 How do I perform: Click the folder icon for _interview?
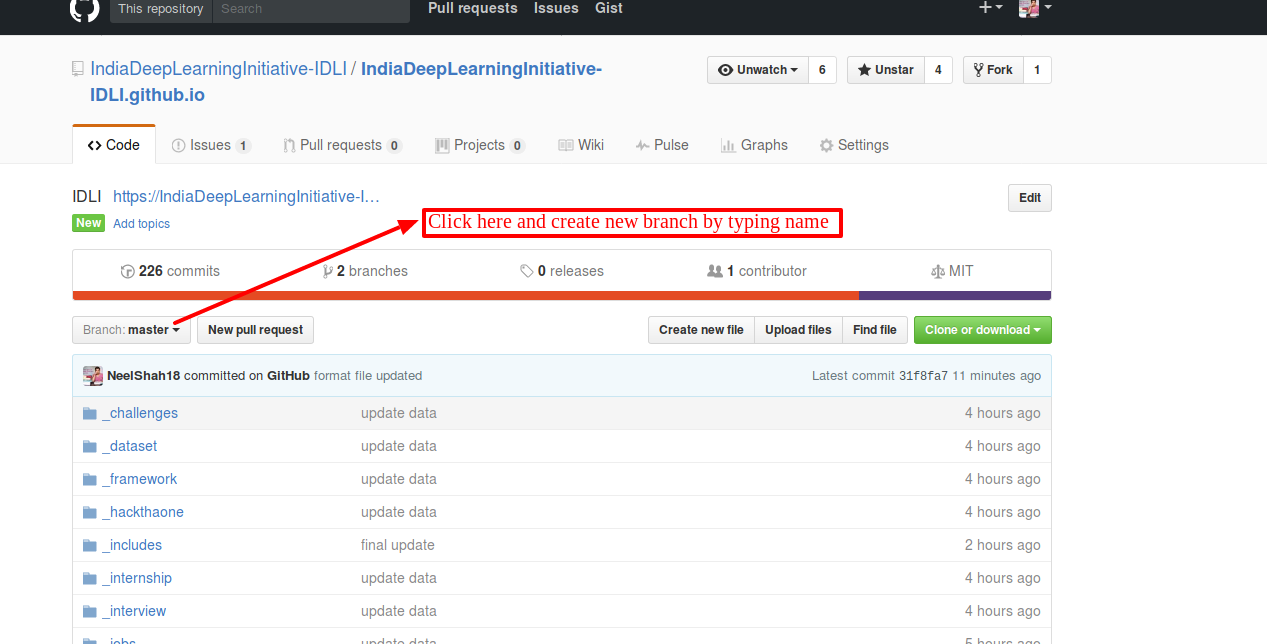pyautogui.click(x=90, y=611)
